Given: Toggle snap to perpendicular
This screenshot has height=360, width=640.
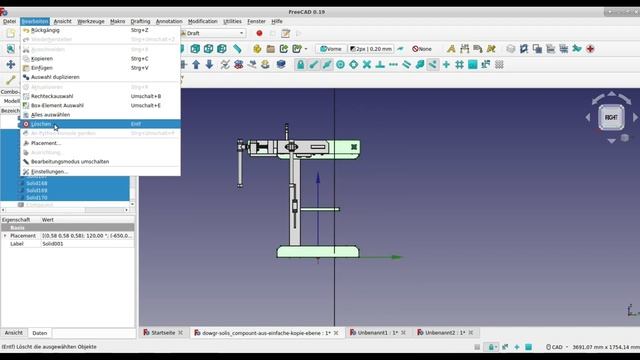Looking at the screenshot, I should point(380,64).
